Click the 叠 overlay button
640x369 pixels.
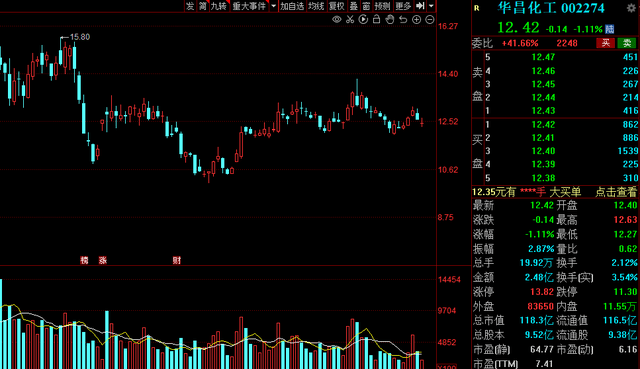point(353,6)
